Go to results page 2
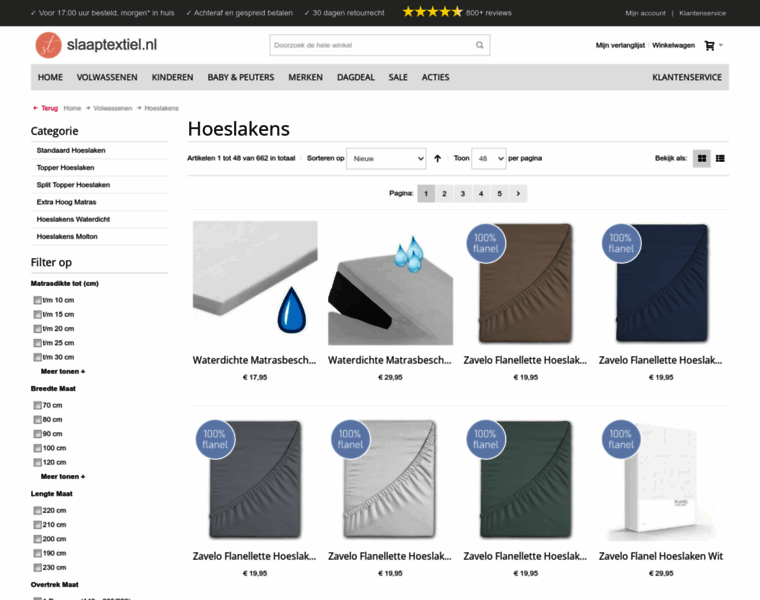 pyautogui.click(x=444, y=193)
